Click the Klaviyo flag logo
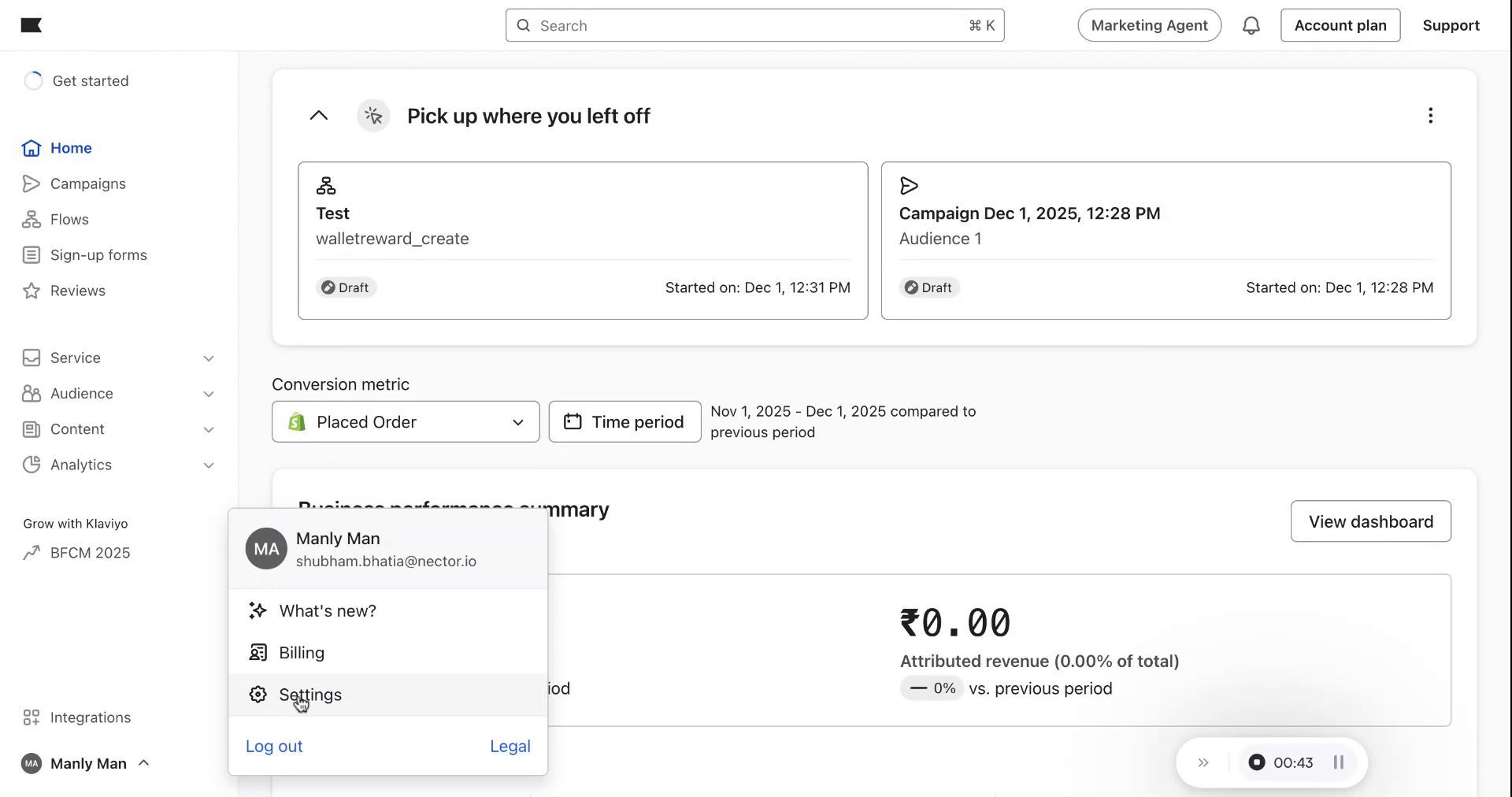This screenshot has width=1512, height=797. pyautogui.click(x=31, y=26)
